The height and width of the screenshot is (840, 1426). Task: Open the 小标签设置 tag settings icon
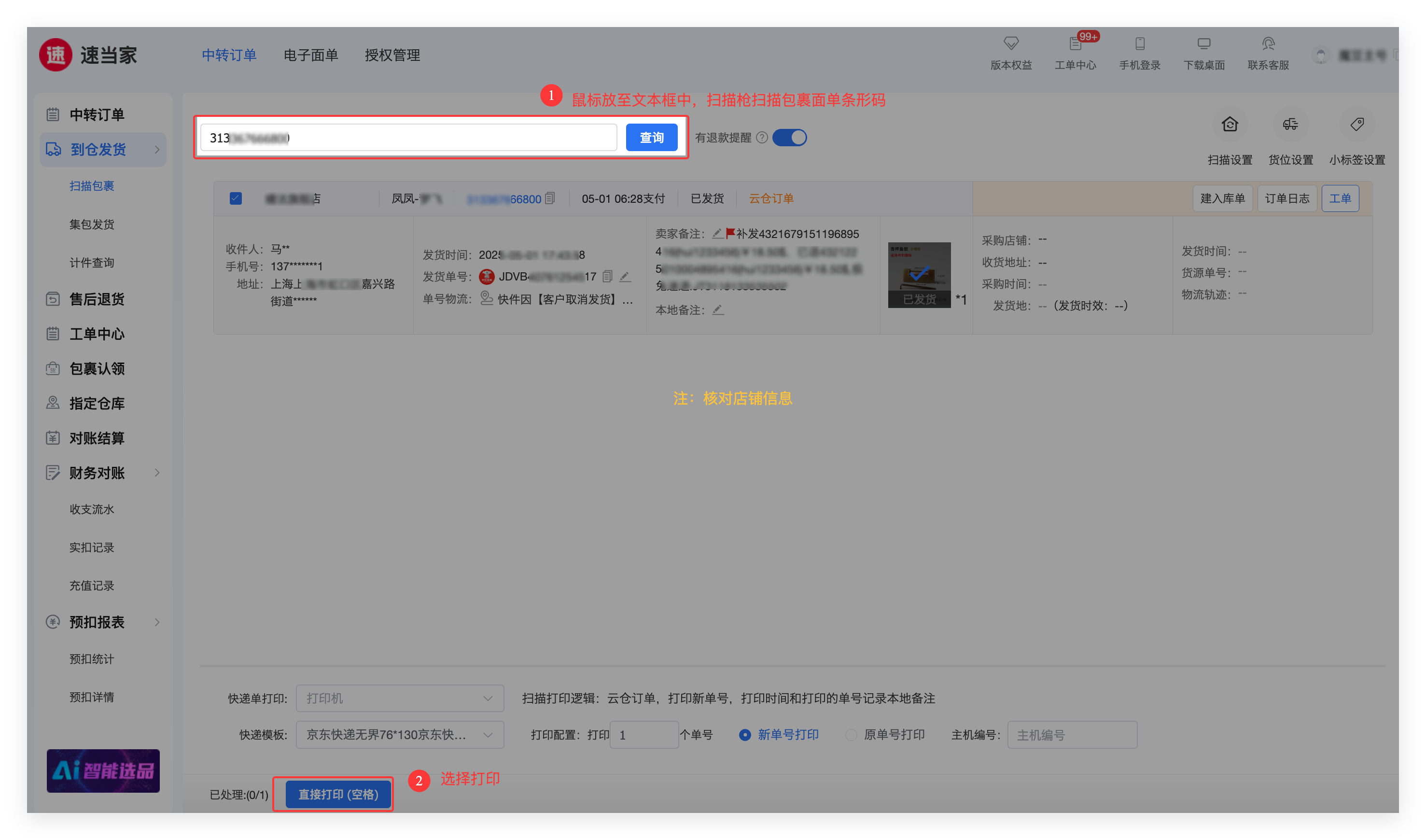tap(1356, 125)
